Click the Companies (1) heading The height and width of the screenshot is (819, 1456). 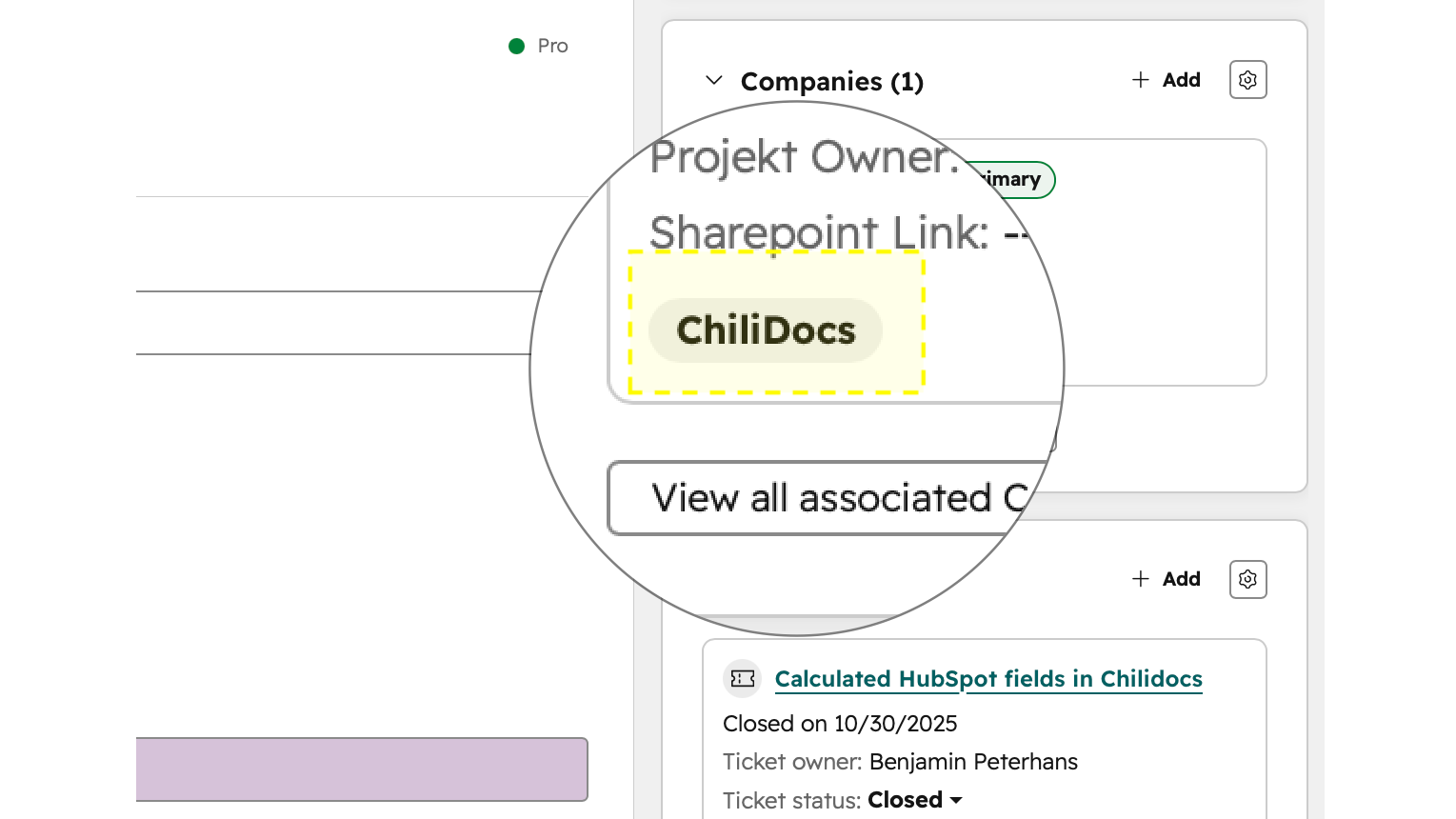(x=832, y=82)
